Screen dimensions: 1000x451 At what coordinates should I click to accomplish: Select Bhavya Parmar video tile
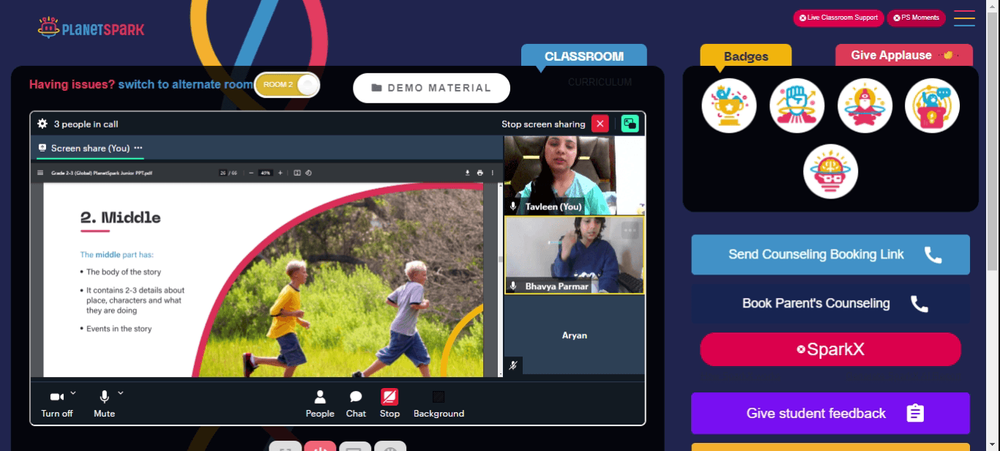[x=574, y=255]
